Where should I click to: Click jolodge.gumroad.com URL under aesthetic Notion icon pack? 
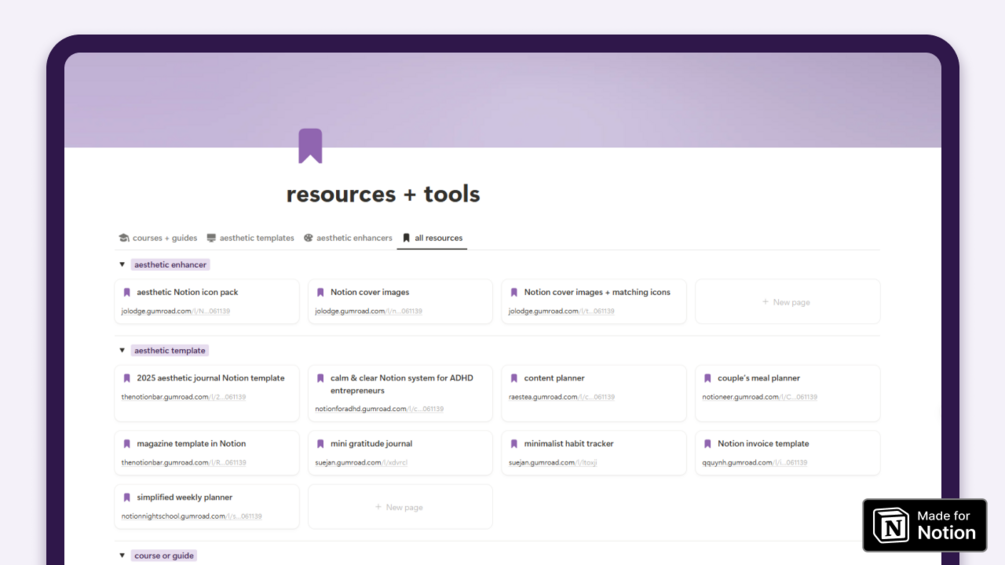pos(175,311)
